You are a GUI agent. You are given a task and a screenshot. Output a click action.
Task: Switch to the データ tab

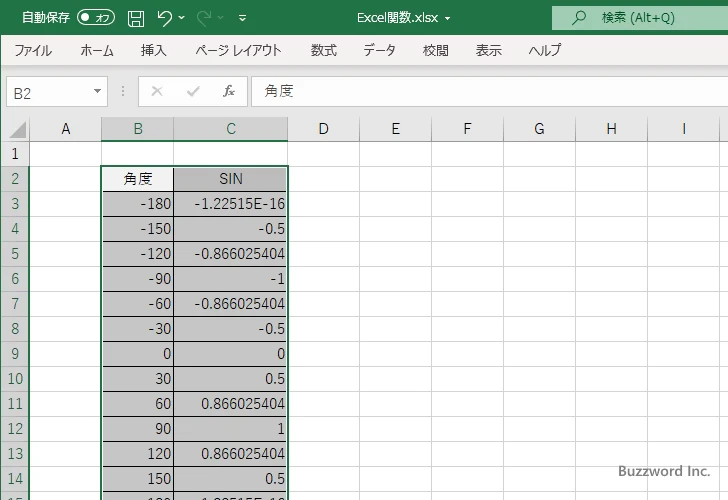(x=379, y=50)
